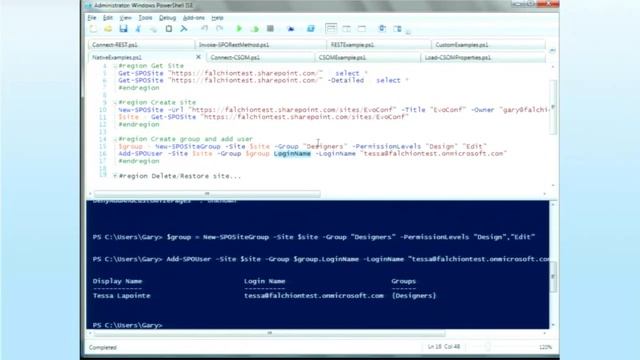Paste using the clipboard toolbar icon
The height and width of the screenshot is (360, 640).
(x=169, y=29)
